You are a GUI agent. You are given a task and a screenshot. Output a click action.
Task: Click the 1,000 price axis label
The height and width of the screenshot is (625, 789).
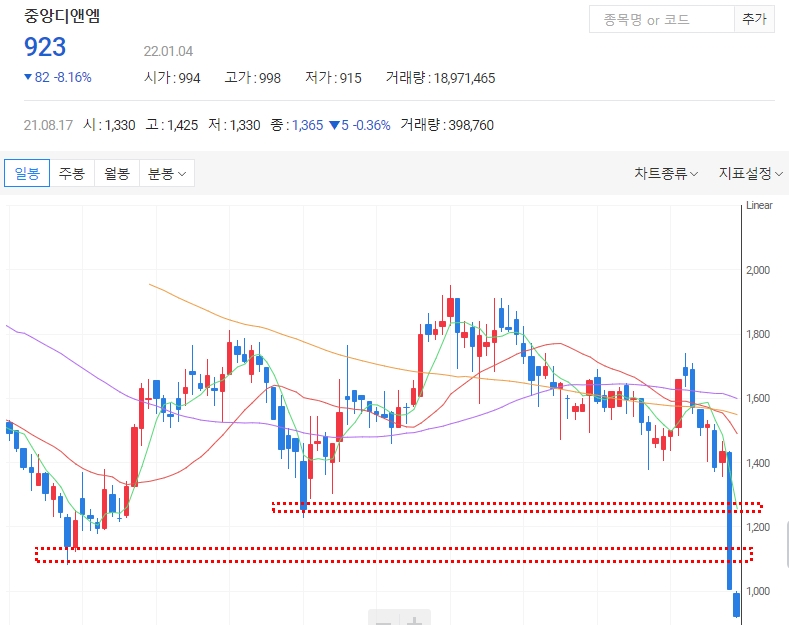758,591
